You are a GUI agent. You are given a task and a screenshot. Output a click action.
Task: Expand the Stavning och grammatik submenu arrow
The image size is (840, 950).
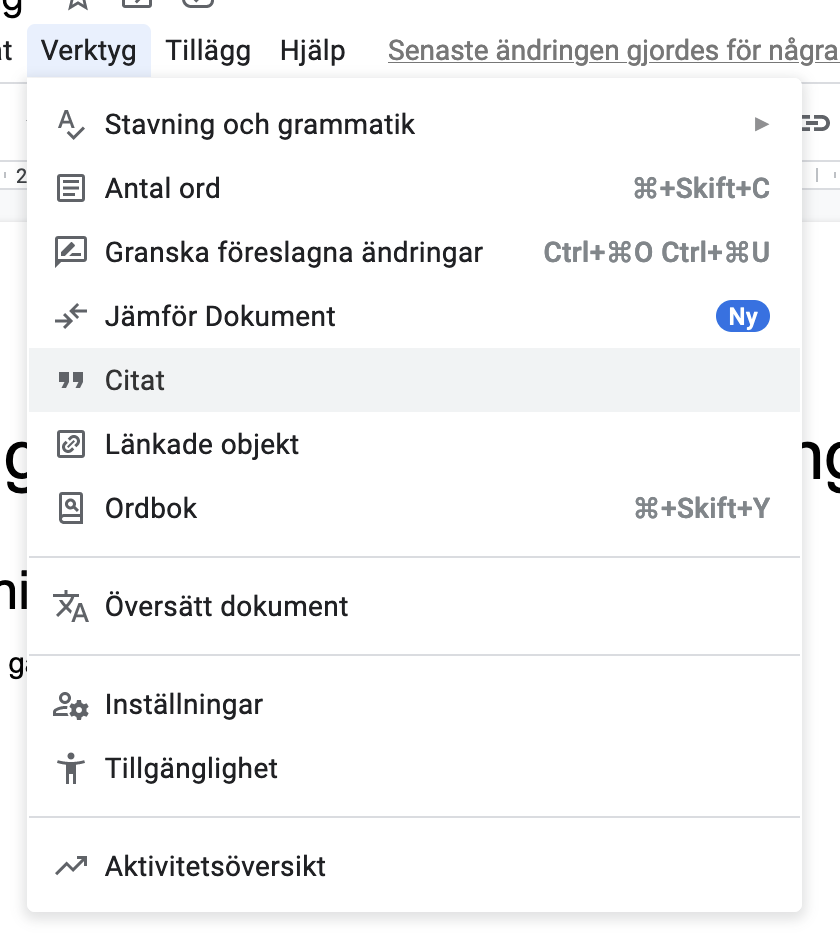click(761, 124)
